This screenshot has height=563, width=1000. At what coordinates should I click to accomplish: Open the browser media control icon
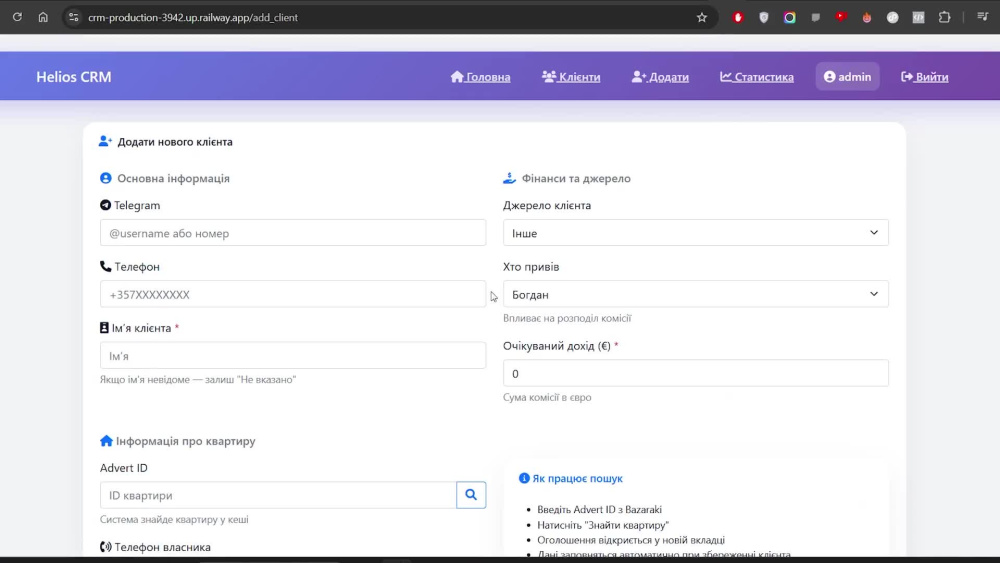[982, 17]
